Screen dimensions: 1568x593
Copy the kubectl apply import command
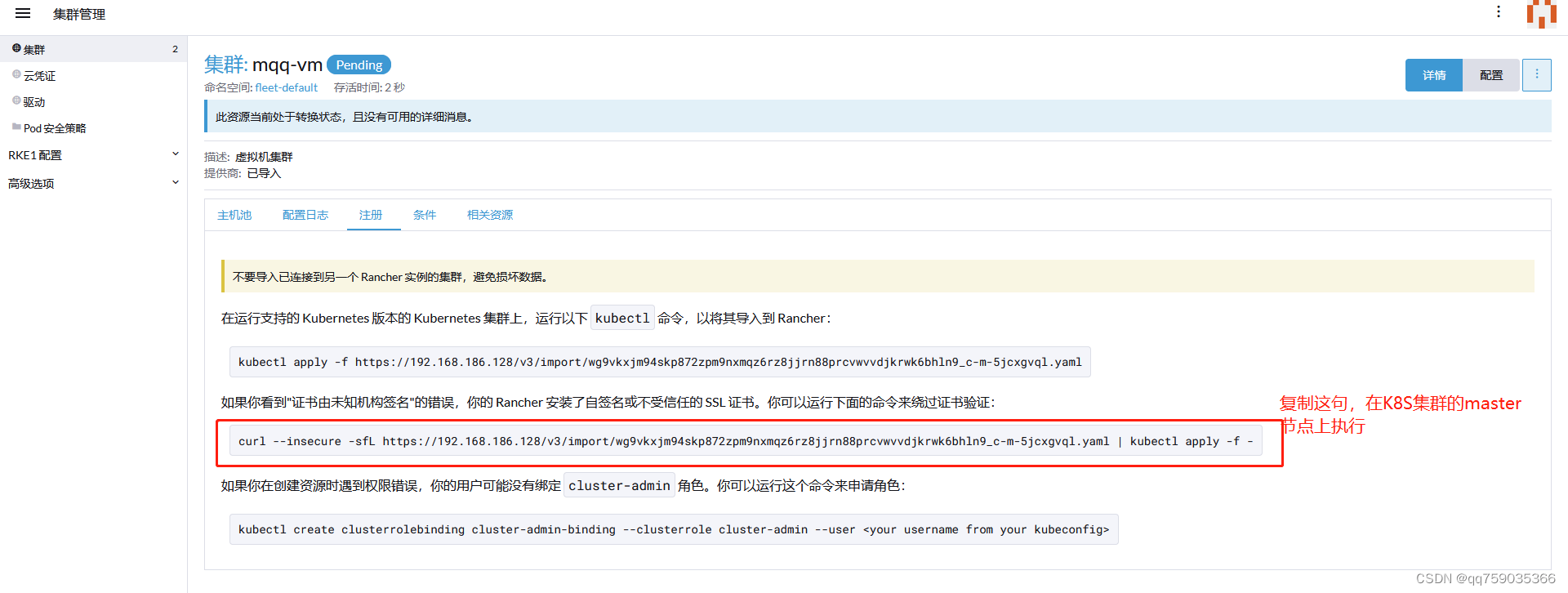tap(660, 362)
